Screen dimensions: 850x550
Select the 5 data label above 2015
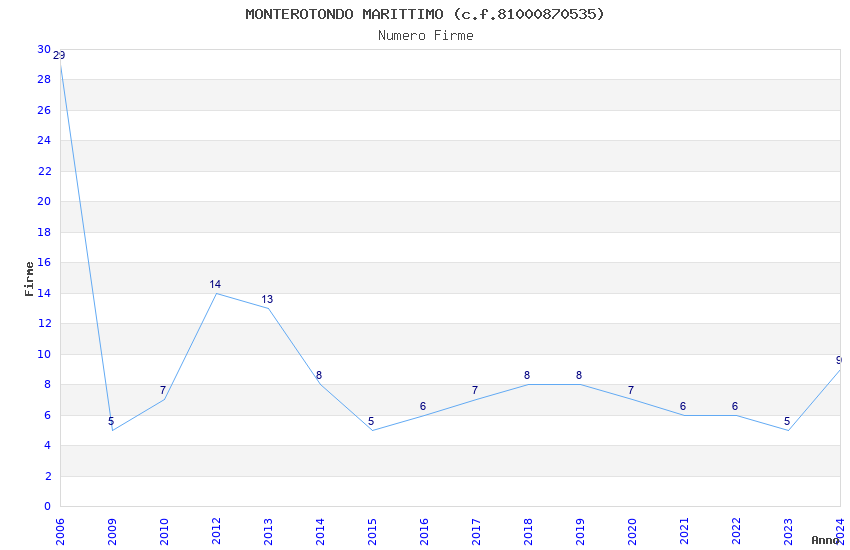[x=371, y=422]
